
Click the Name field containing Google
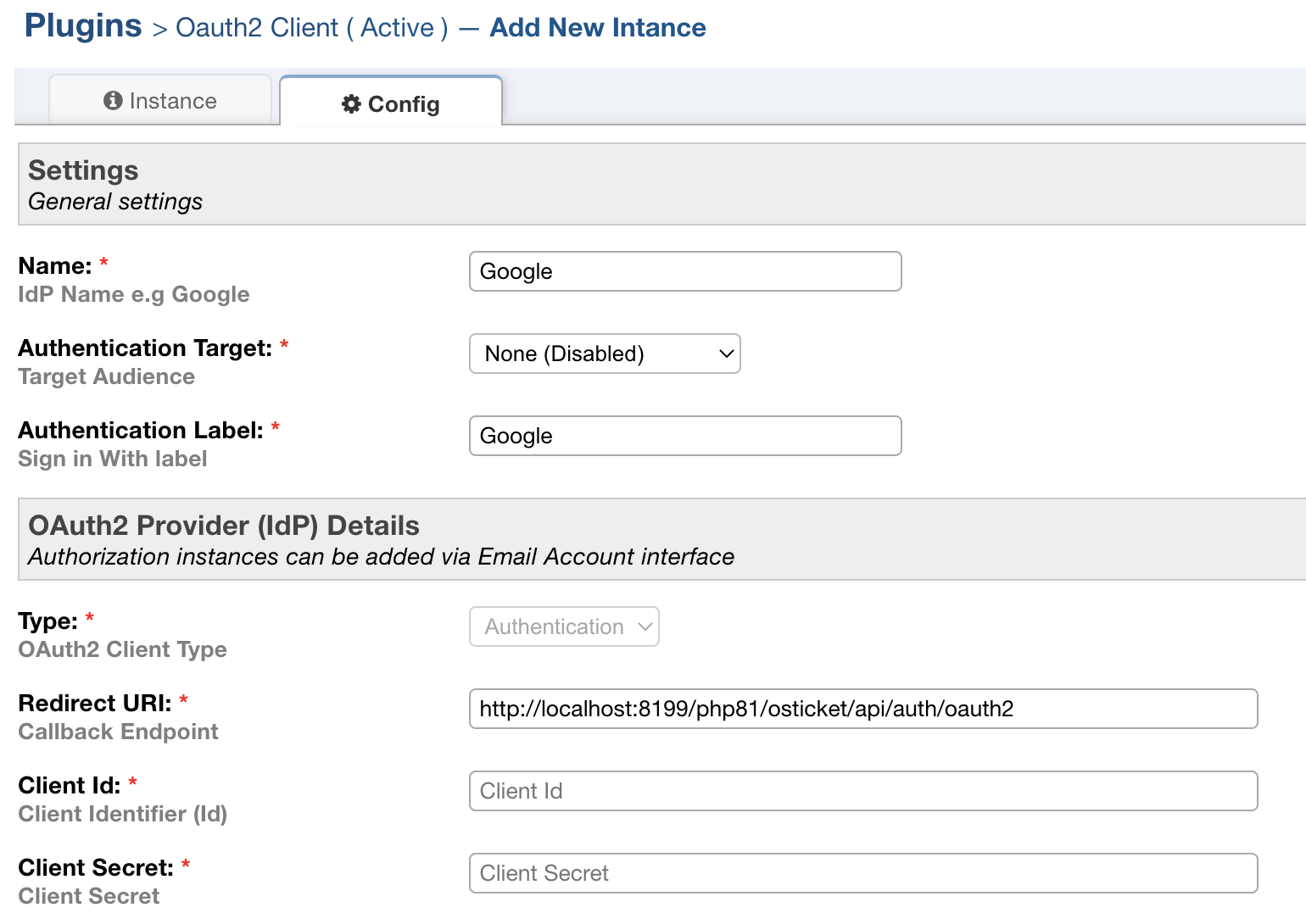(684, 271)
